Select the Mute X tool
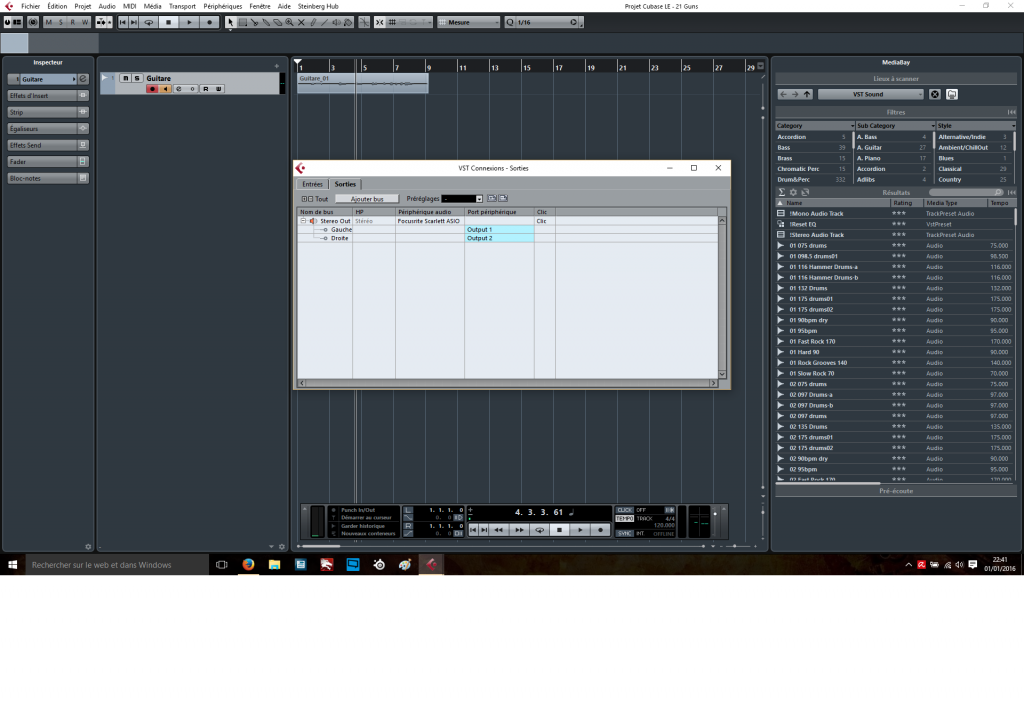 coord(301,22)
